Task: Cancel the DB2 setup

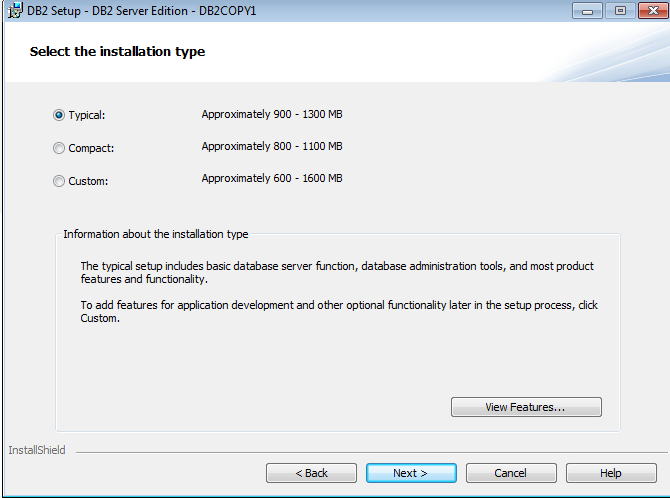Action: [511, 473]
